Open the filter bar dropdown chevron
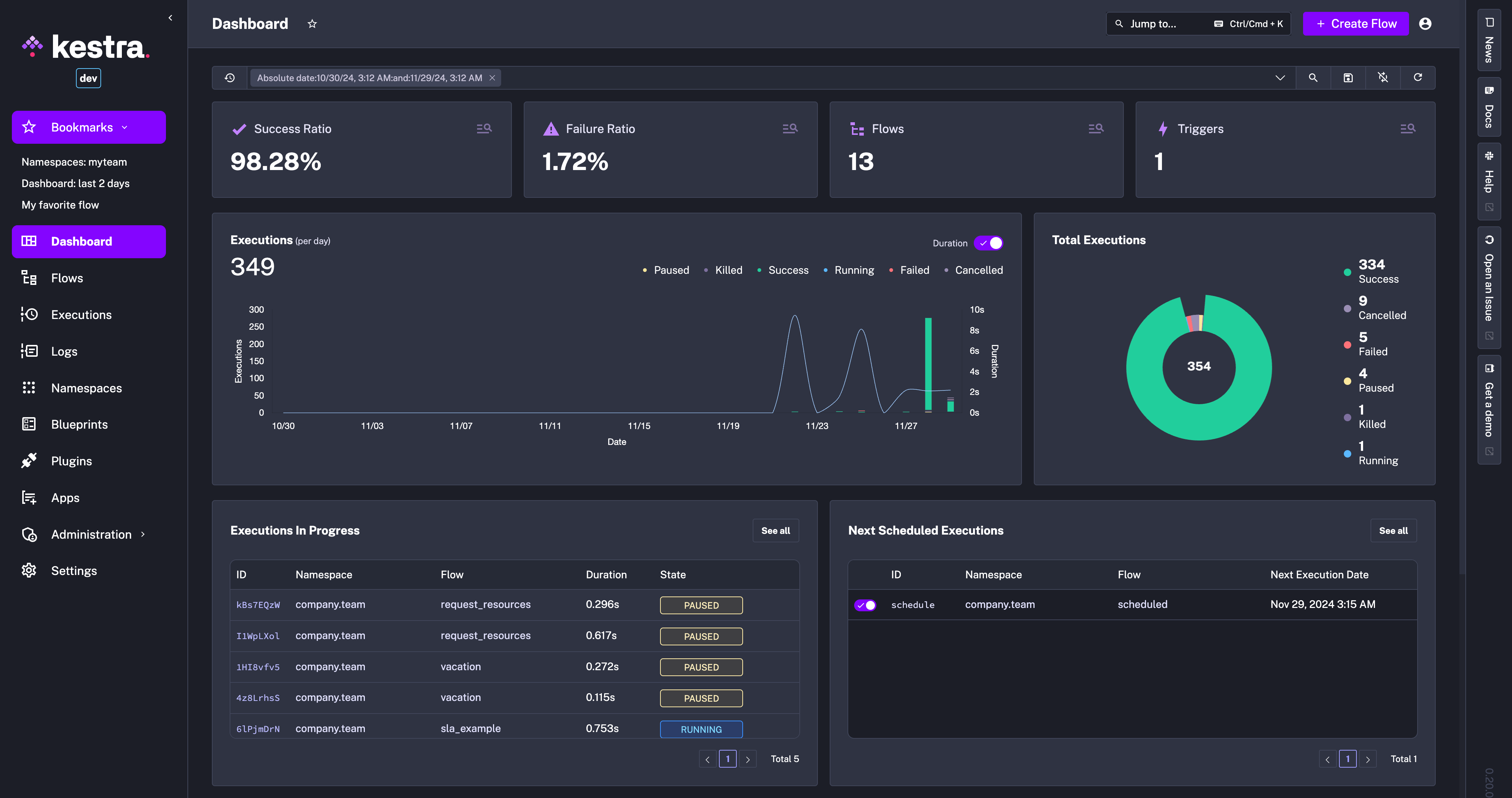The image size is (1512, 798). point(1280,77)
